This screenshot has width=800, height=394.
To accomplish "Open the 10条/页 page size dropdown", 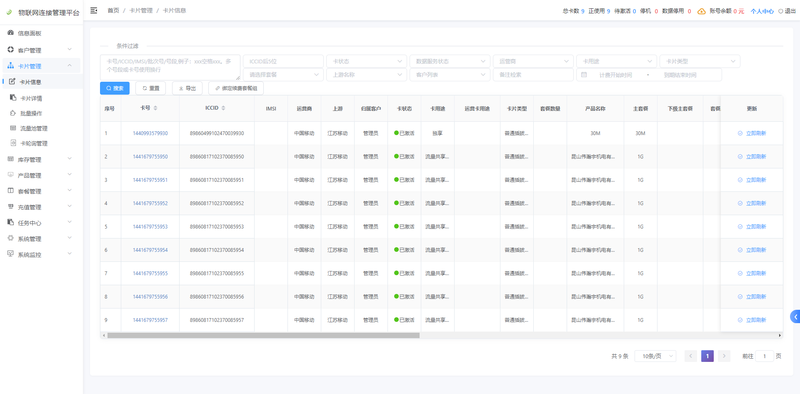I will [x=655, y=356].
